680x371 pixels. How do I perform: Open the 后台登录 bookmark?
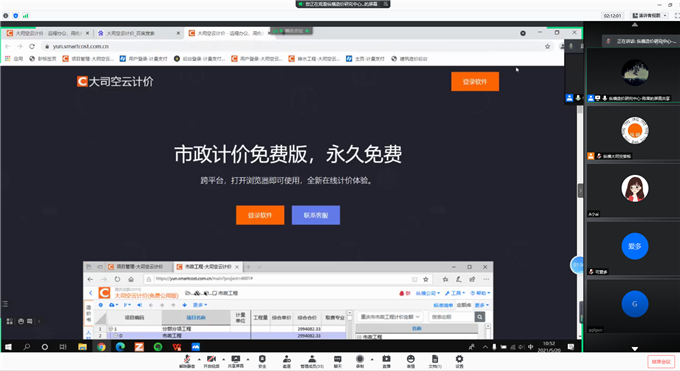coord(199,59)
